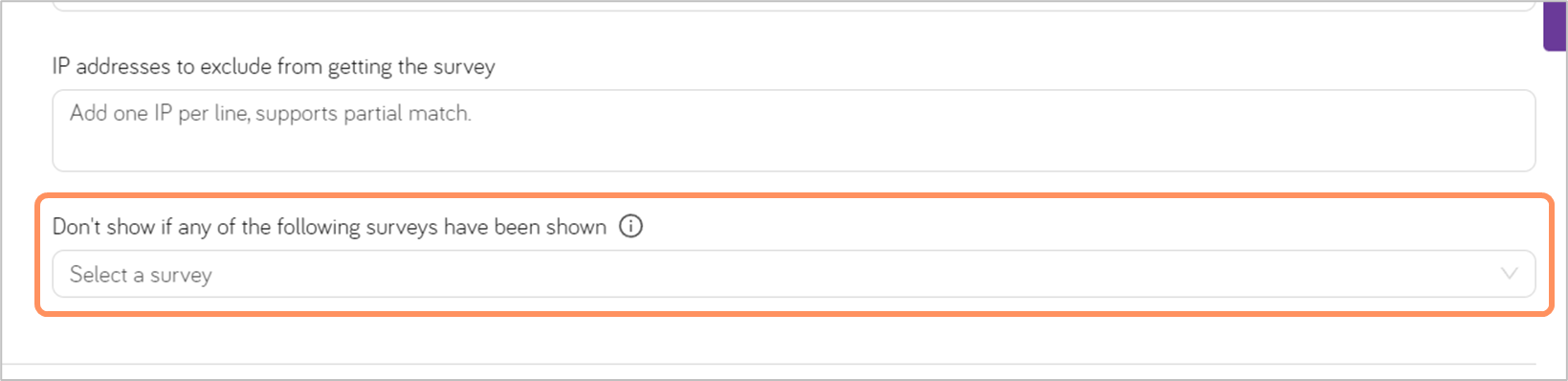Click the horizontal divider below the survey dropdown
Screen dimensions: 1568x381
point(793,364)
